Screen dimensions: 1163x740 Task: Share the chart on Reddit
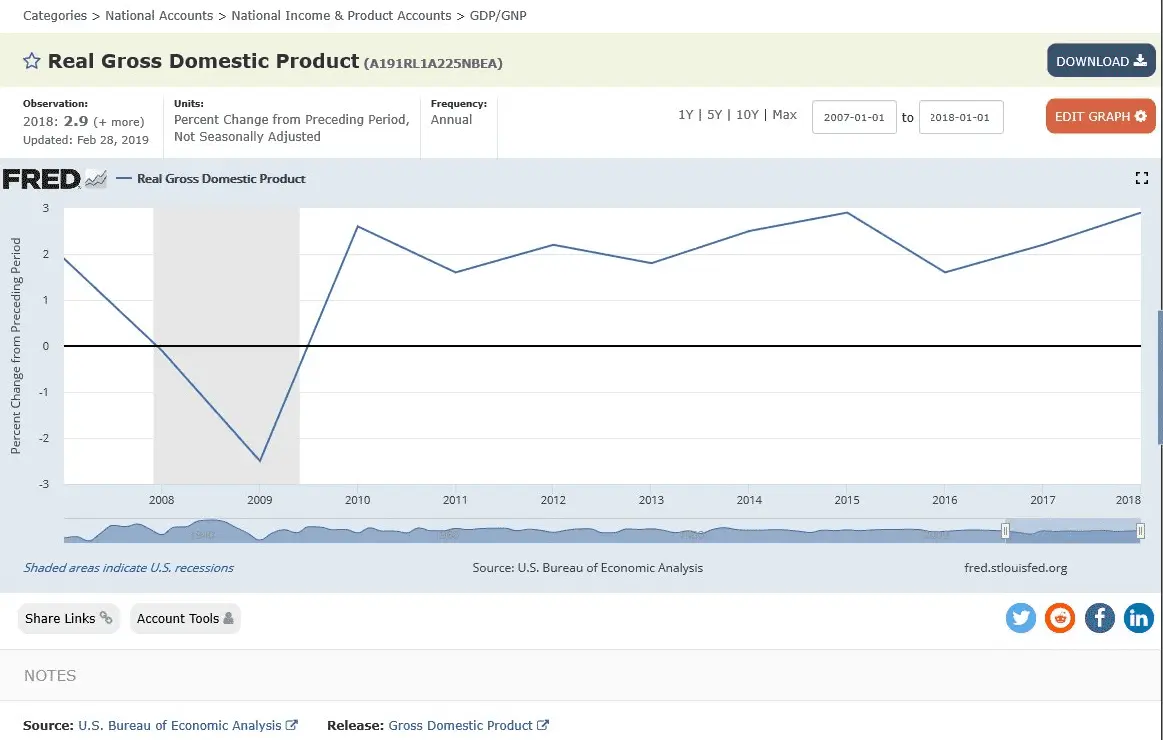[x=1060, y=618]
